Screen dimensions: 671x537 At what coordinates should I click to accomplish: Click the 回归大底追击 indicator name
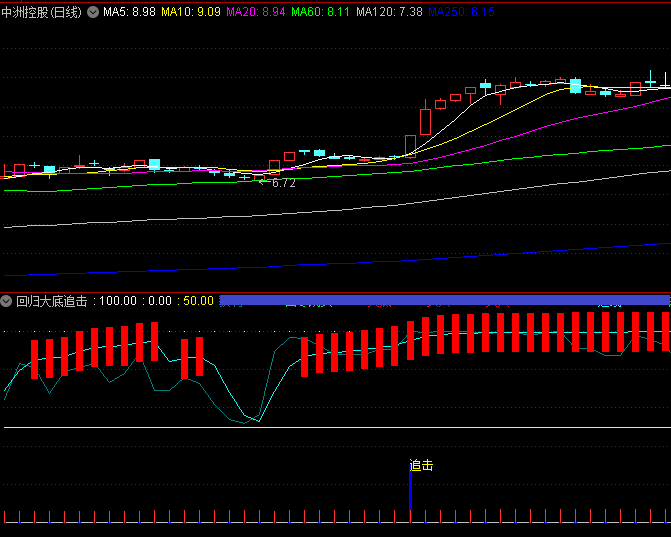(51, 301)
